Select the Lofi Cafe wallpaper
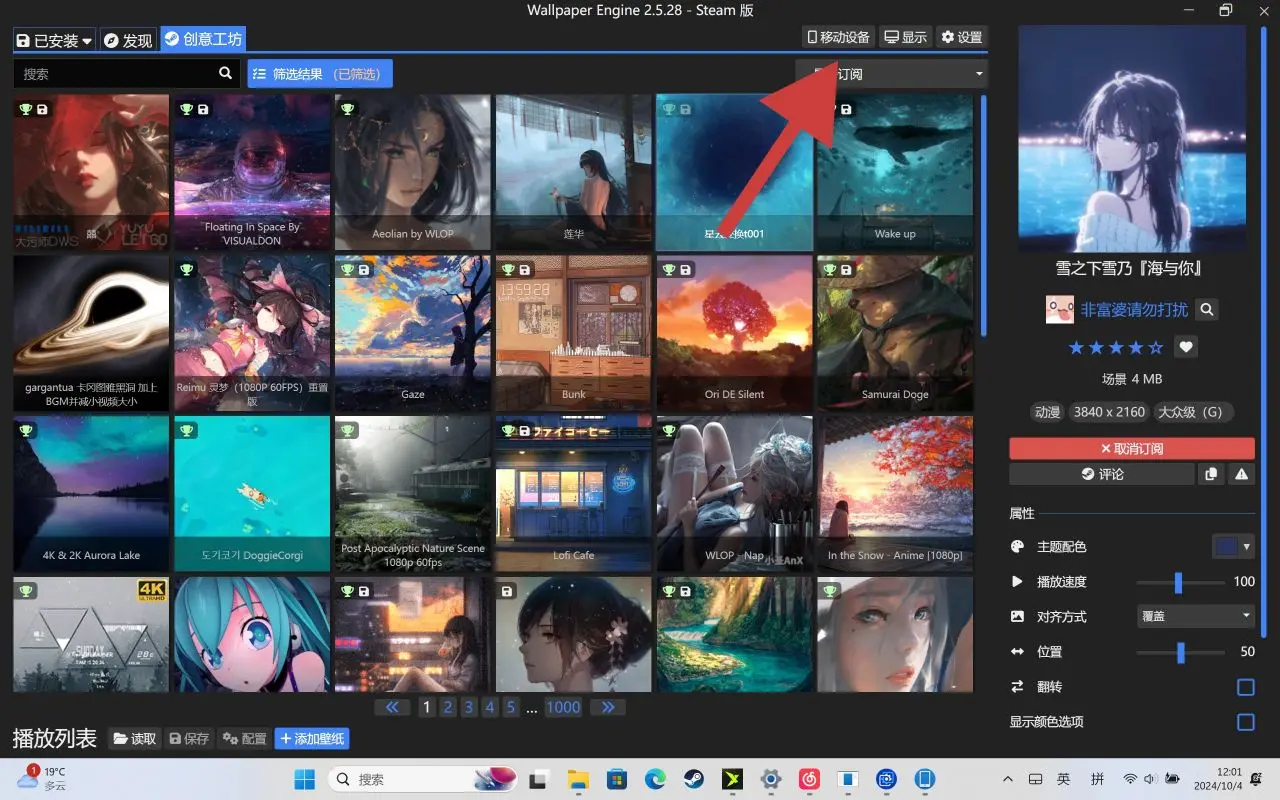Viewport: 1280px width, 800px height. [x=574, y=494]
